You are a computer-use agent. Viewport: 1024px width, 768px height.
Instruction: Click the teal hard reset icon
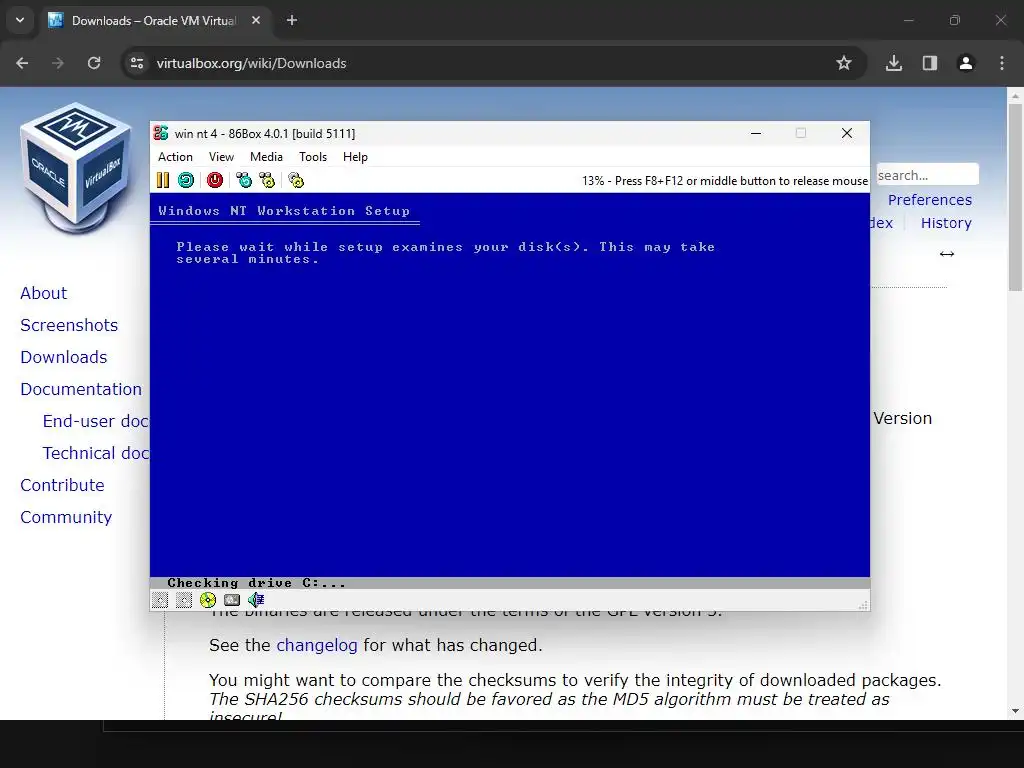(x=186, y=180)
